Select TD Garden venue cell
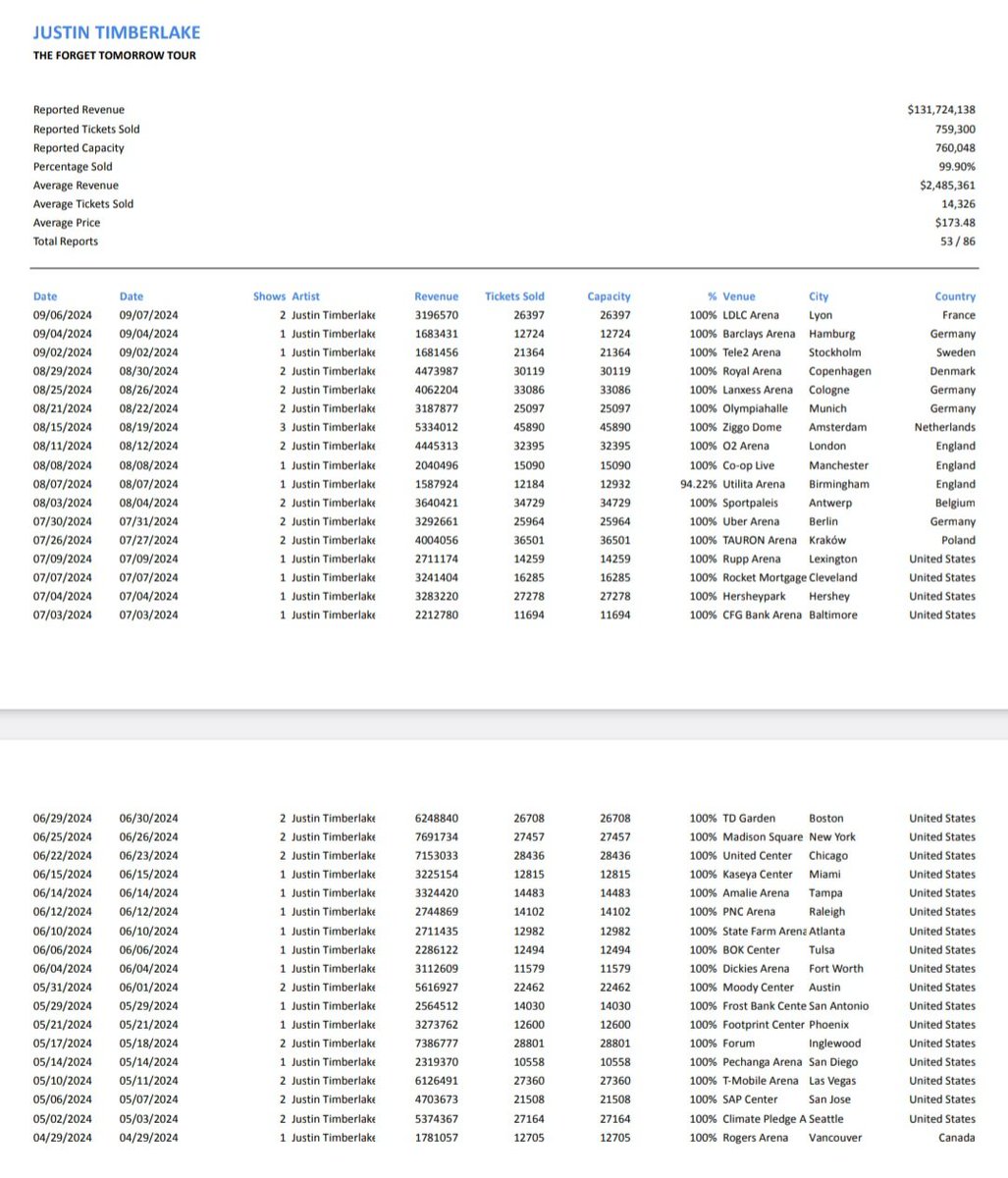The width and height of the screenshot is (1008, 1178). 749,818
